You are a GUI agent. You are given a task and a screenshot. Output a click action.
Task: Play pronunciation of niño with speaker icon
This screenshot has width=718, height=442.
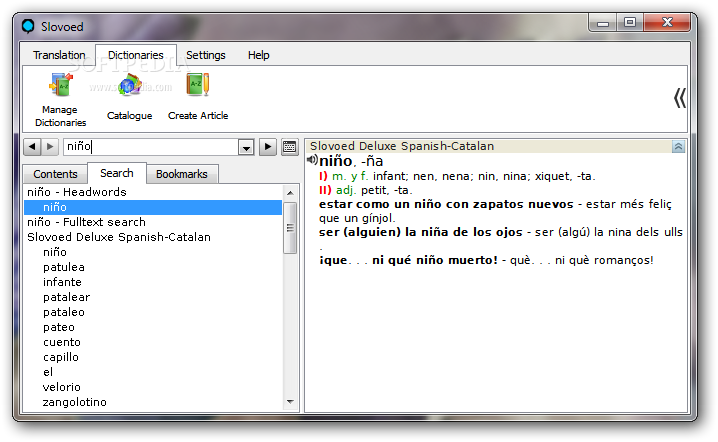pos(312,160)
